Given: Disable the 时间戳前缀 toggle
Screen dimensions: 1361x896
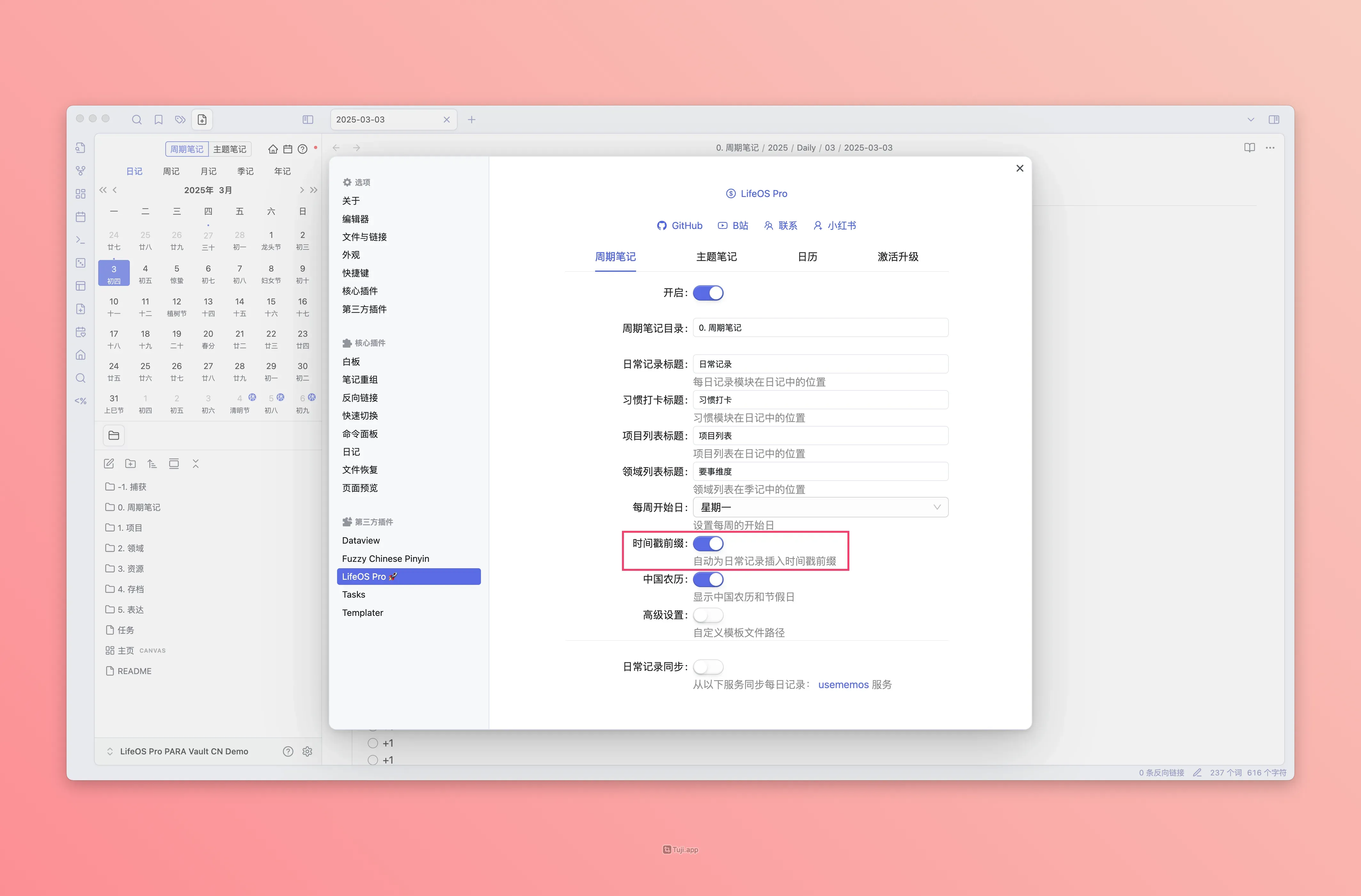Looking at the screenshot, I should click(x=708, y=543).
